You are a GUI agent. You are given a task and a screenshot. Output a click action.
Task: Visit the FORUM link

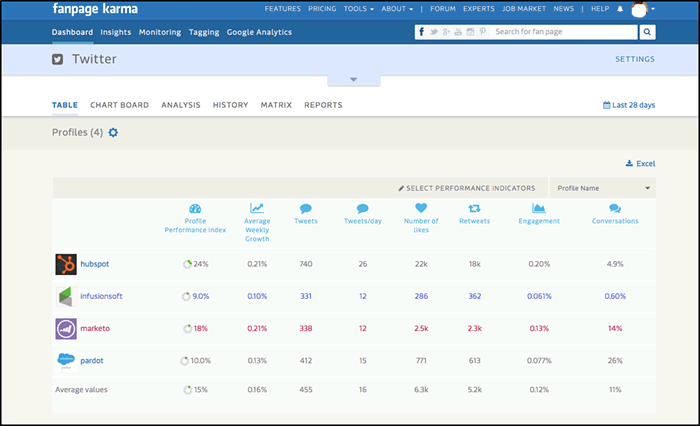tap(443, 9)
